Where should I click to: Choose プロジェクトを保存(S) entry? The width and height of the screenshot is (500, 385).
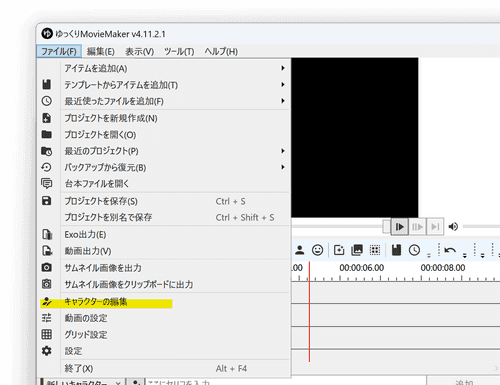164,201
